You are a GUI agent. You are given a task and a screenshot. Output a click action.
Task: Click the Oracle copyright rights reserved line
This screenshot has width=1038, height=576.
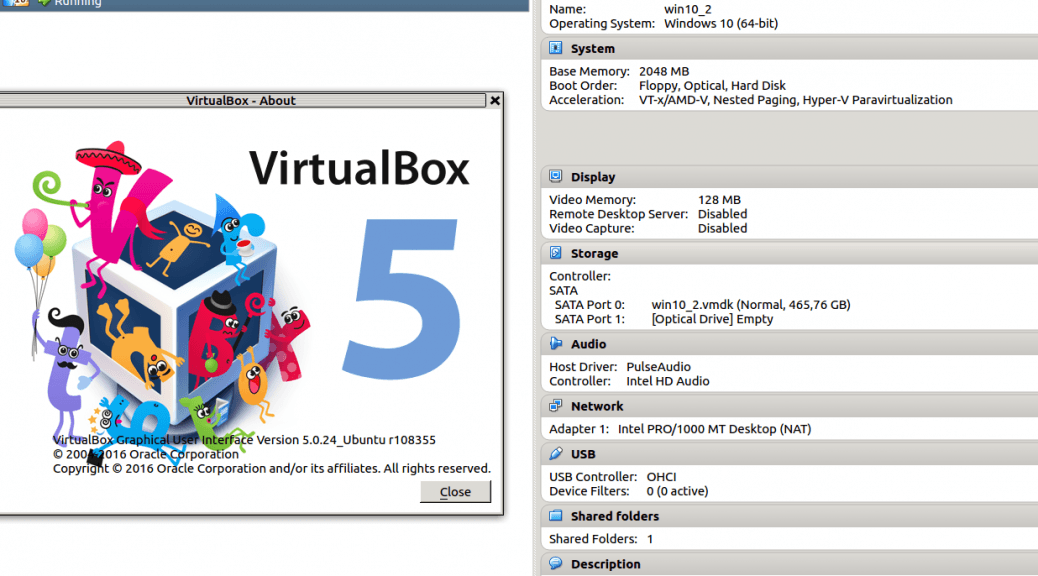tap(271, 469)
